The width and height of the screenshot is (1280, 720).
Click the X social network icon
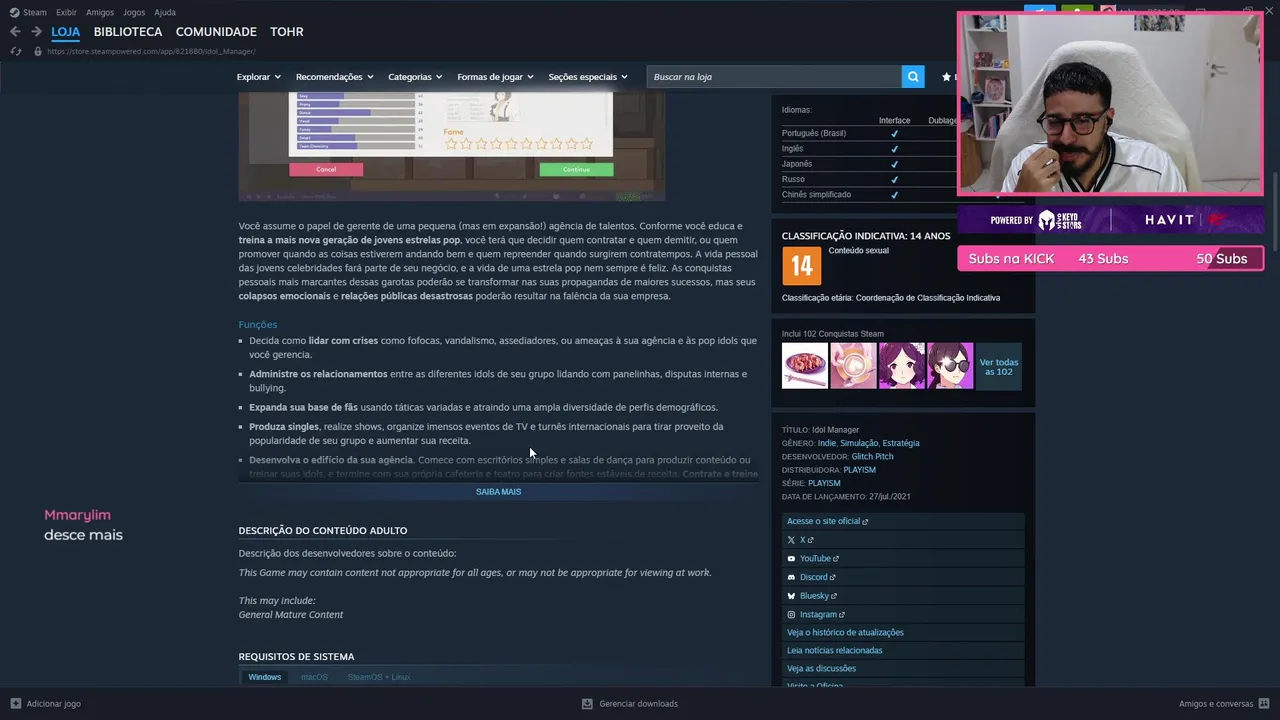click(791, 540)
